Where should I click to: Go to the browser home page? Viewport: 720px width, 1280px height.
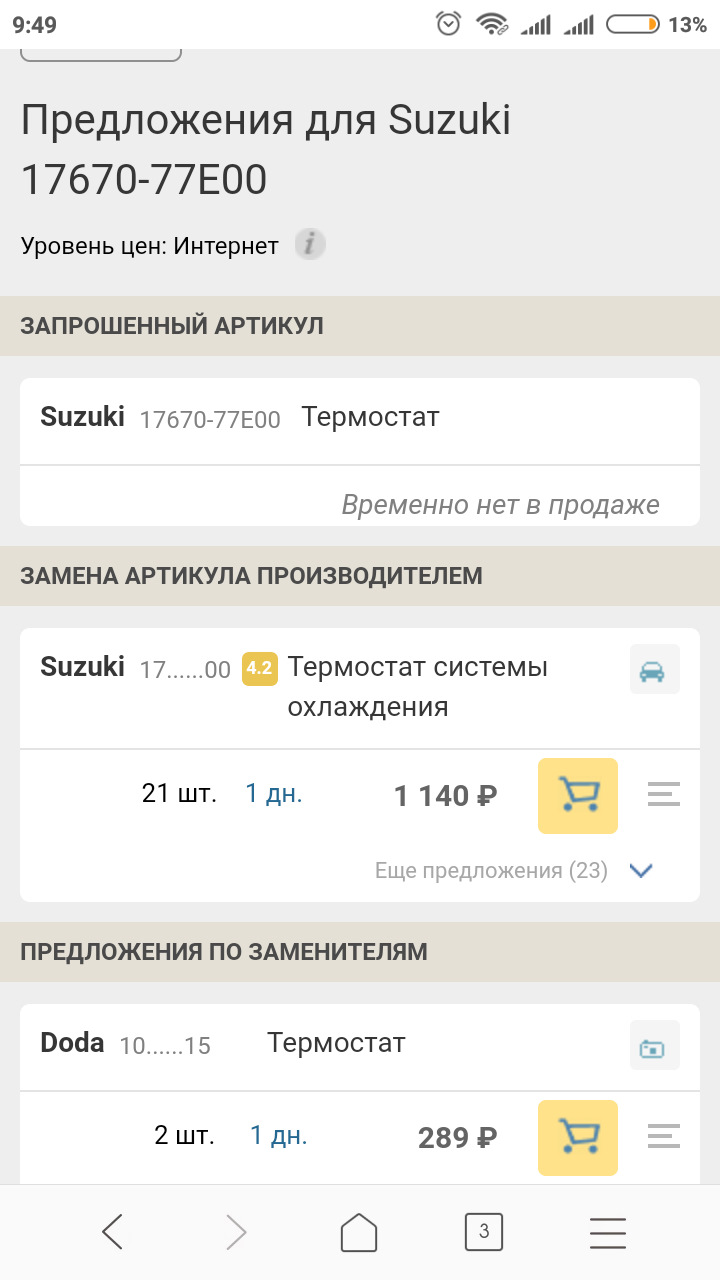click(359, 1232)
